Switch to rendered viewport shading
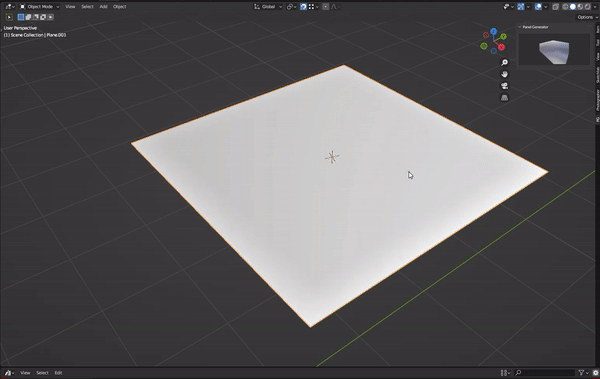 (x=587, y=7)
